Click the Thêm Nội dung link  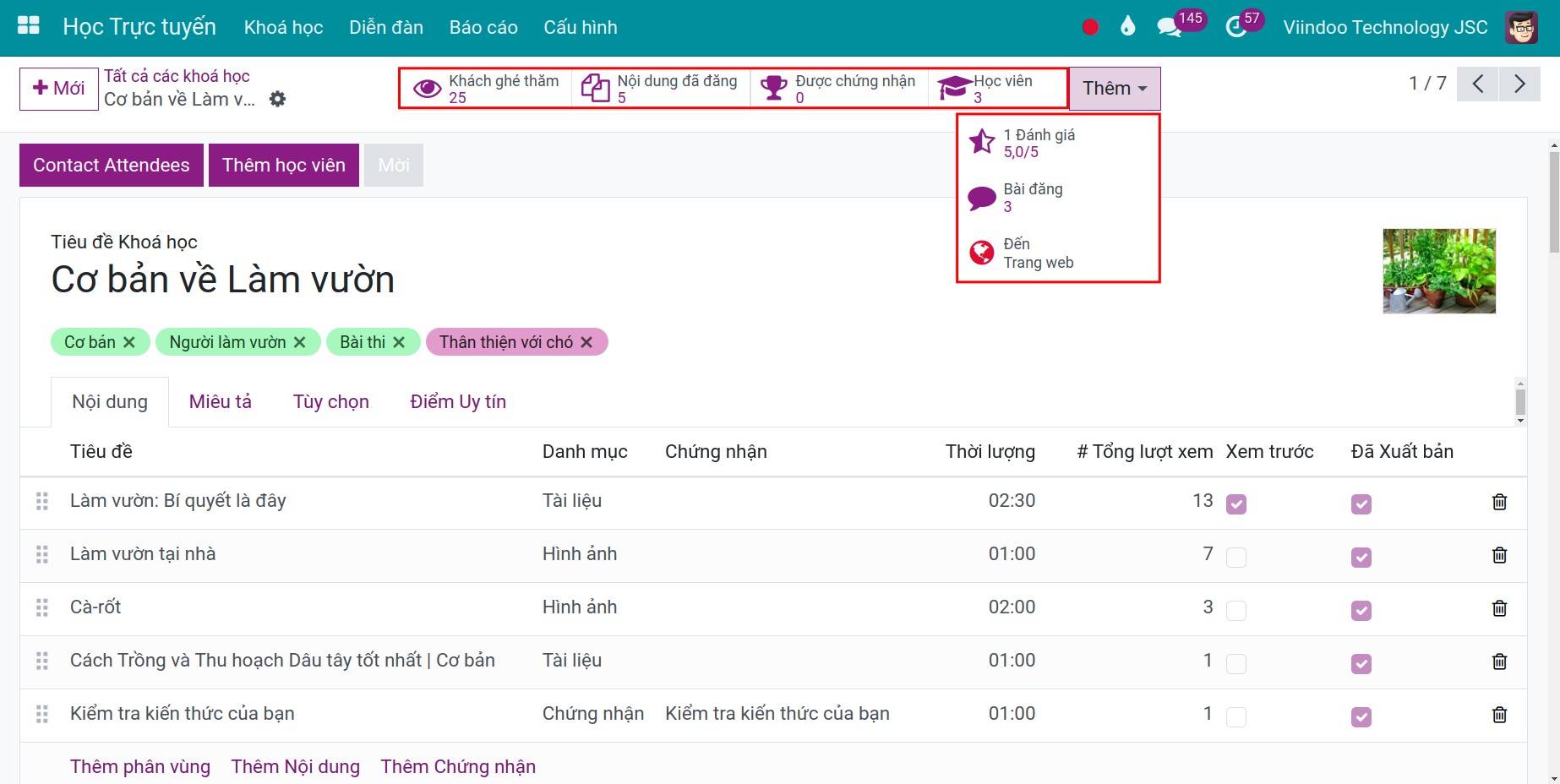click(296, 766)
